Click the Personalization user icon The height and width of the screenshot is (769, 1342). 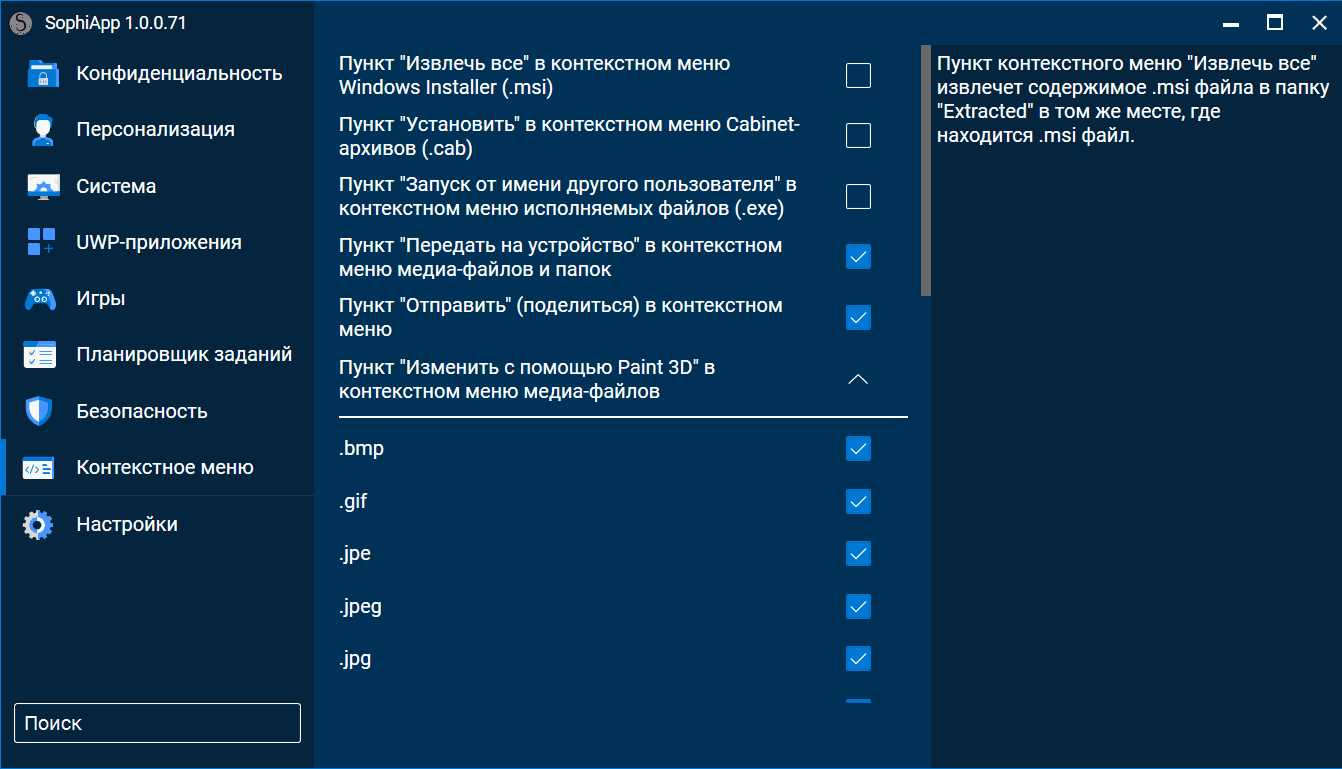point(40,130)
